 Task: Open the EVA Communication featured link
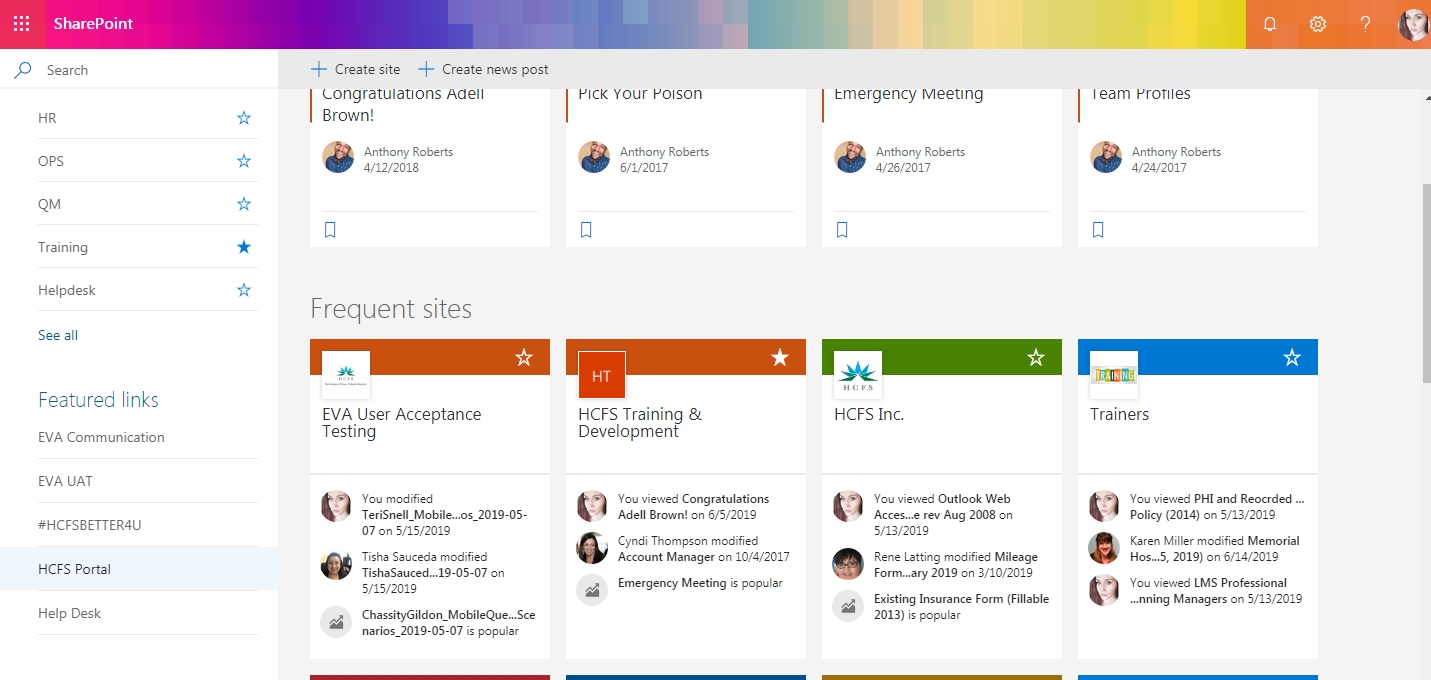(101, 437)
